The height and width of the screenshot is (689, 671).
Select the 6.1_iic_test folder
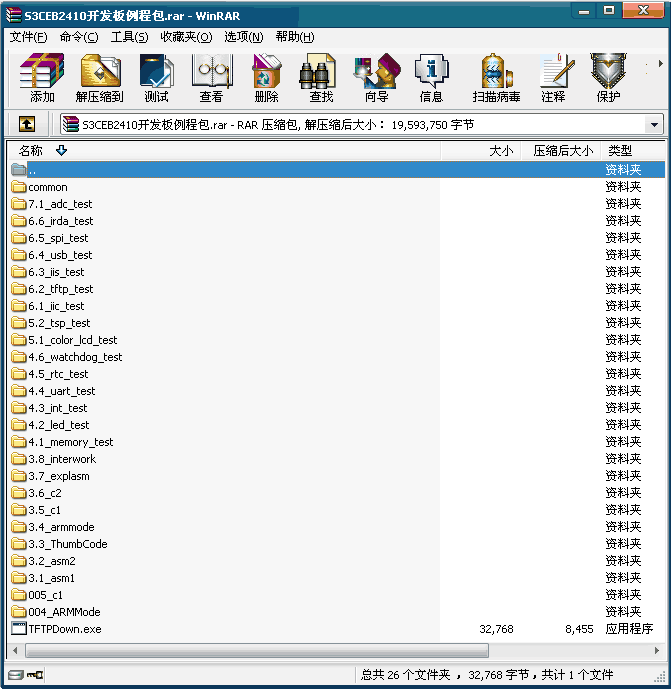pos(48,306)
